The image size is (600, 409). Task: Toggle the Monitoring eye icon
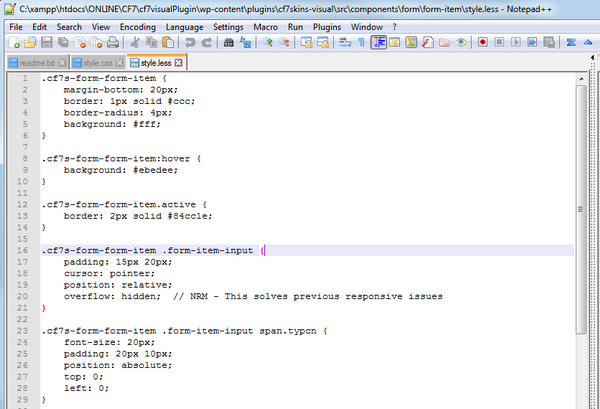(461, 43)
